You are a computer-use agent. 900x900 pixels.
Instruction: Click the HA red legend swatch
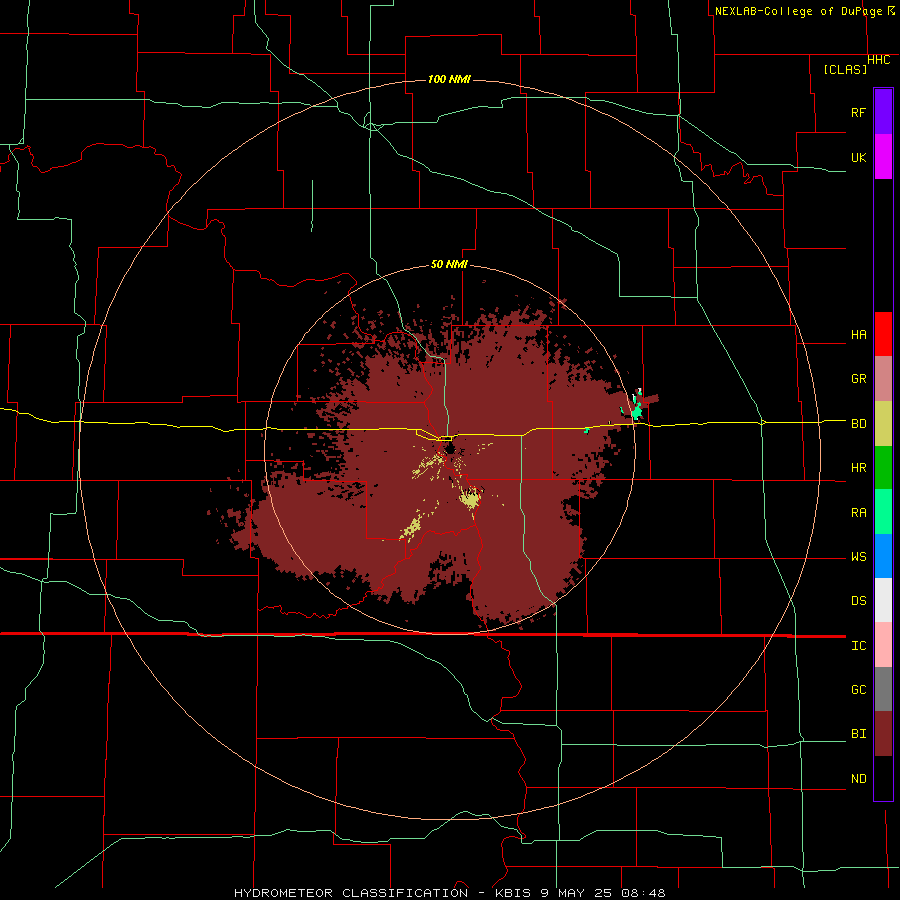point(883,334)
